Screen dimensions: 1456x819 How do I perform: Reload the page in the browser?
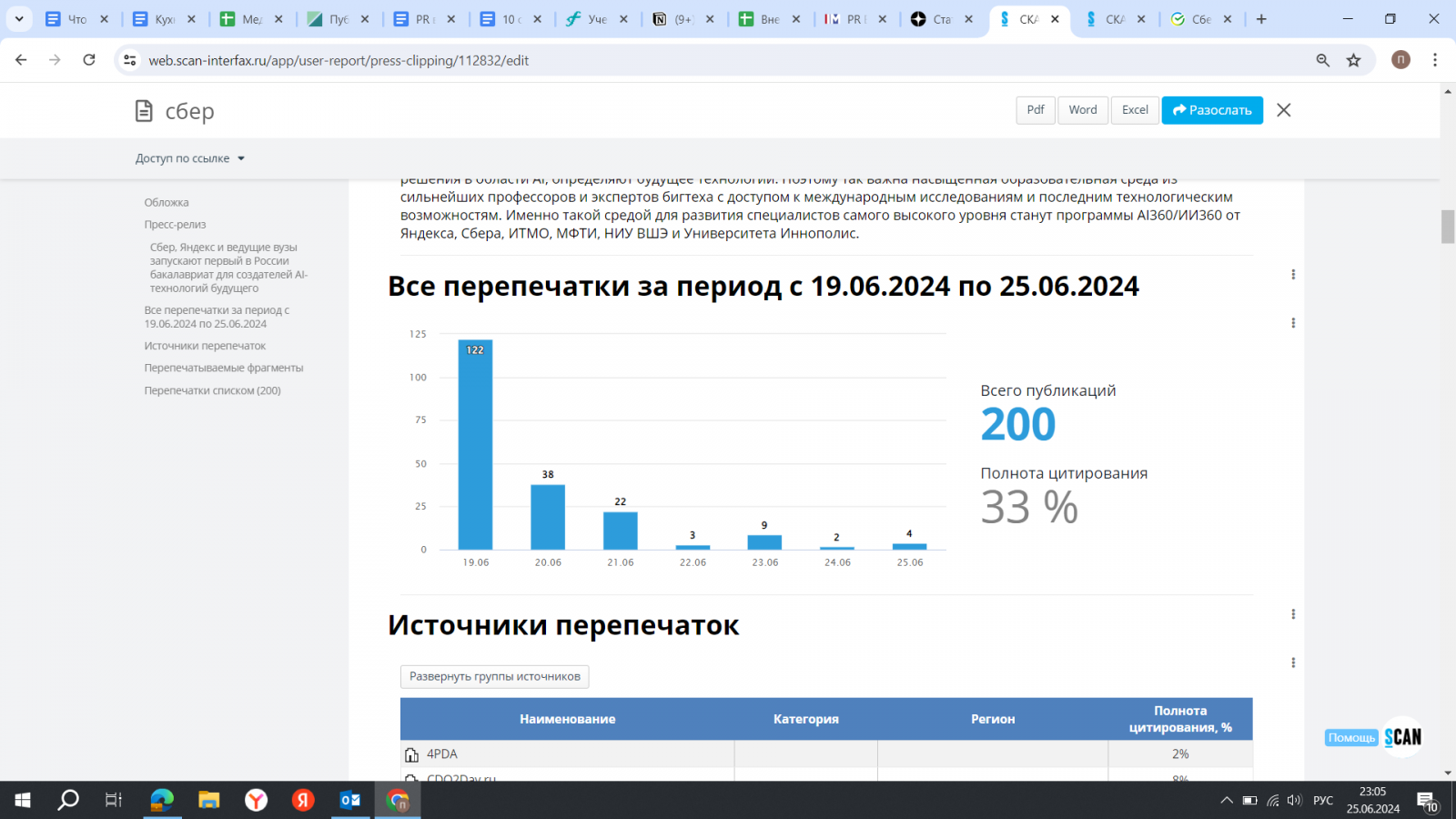pos(89,60)
